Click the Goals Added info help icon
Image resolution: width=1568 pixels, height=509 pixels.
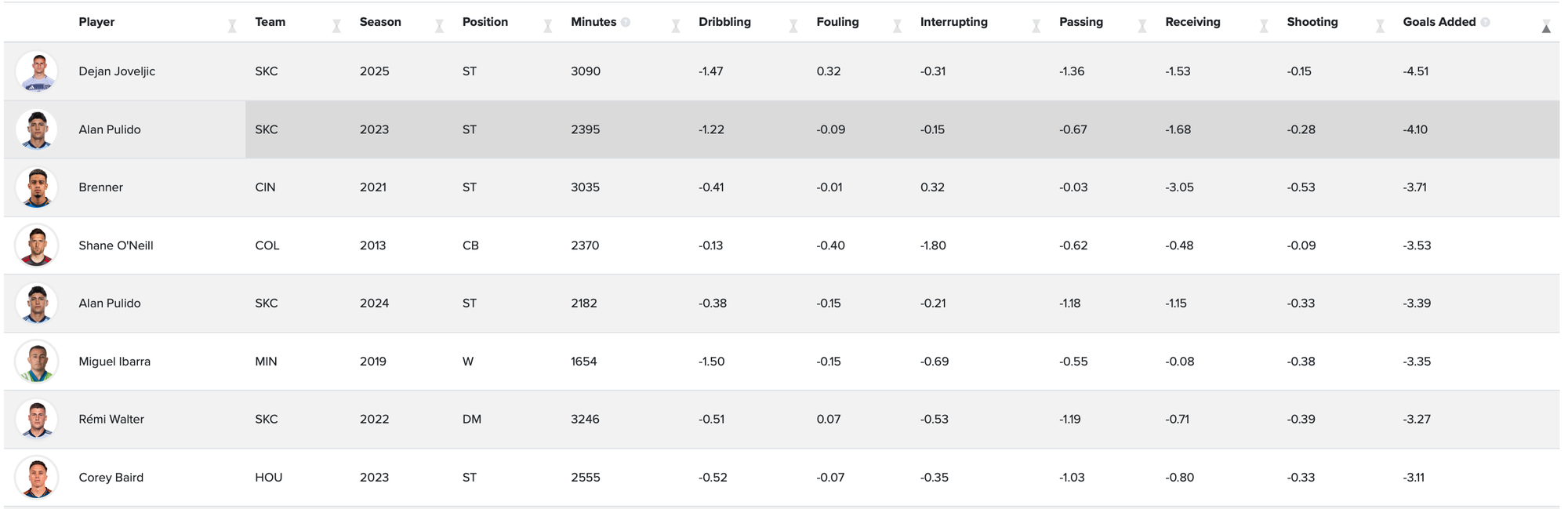click(x=1485, y=22)
